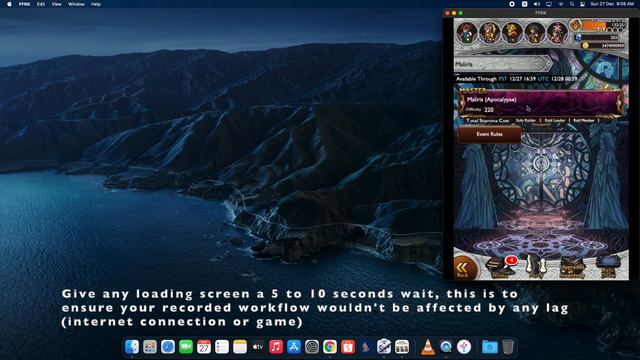640x360 pixels.
Task: Start the Maliris (Apocalypse) Master battle
Action: [x=541, y=102]
